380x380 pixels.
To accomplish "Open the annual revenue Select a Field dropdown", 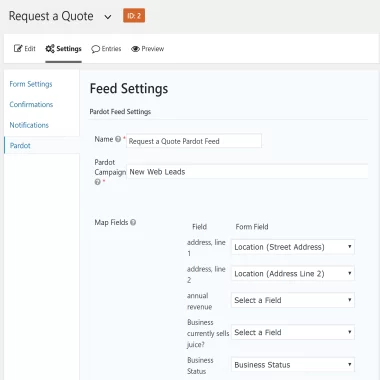I will tap(293, 300).
